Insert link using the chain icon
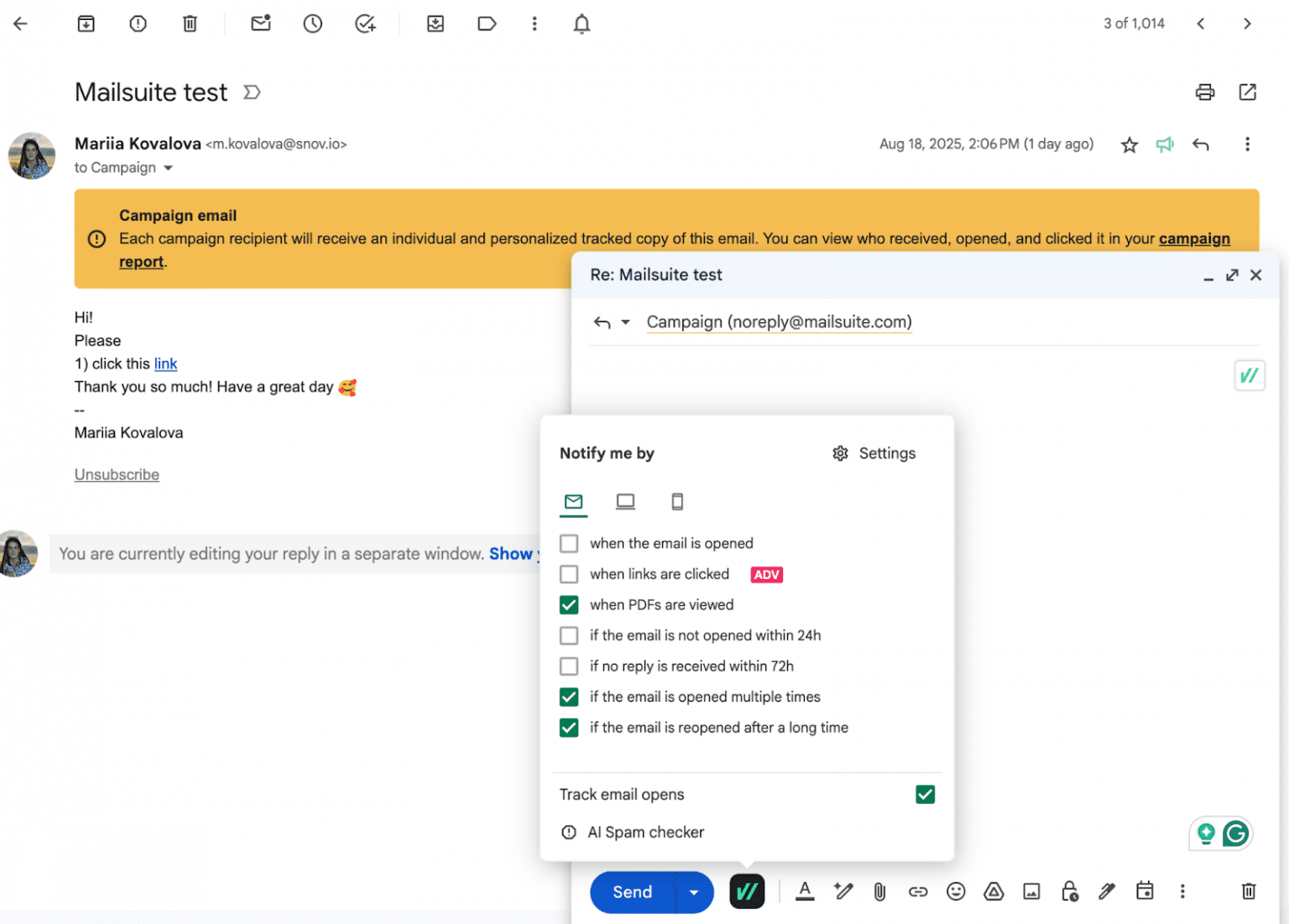Viewport: 1289px width, 924px height. click(x=917, y=891)
